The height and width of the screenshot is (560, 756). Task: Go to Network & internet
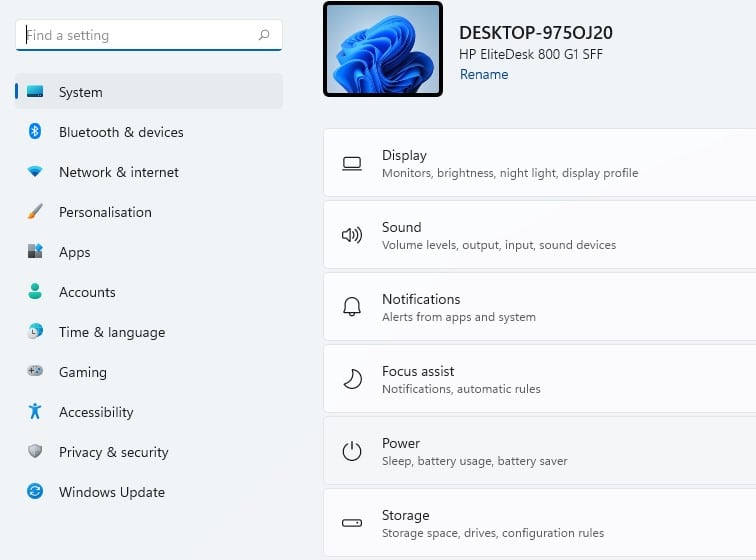click(149, 171)
